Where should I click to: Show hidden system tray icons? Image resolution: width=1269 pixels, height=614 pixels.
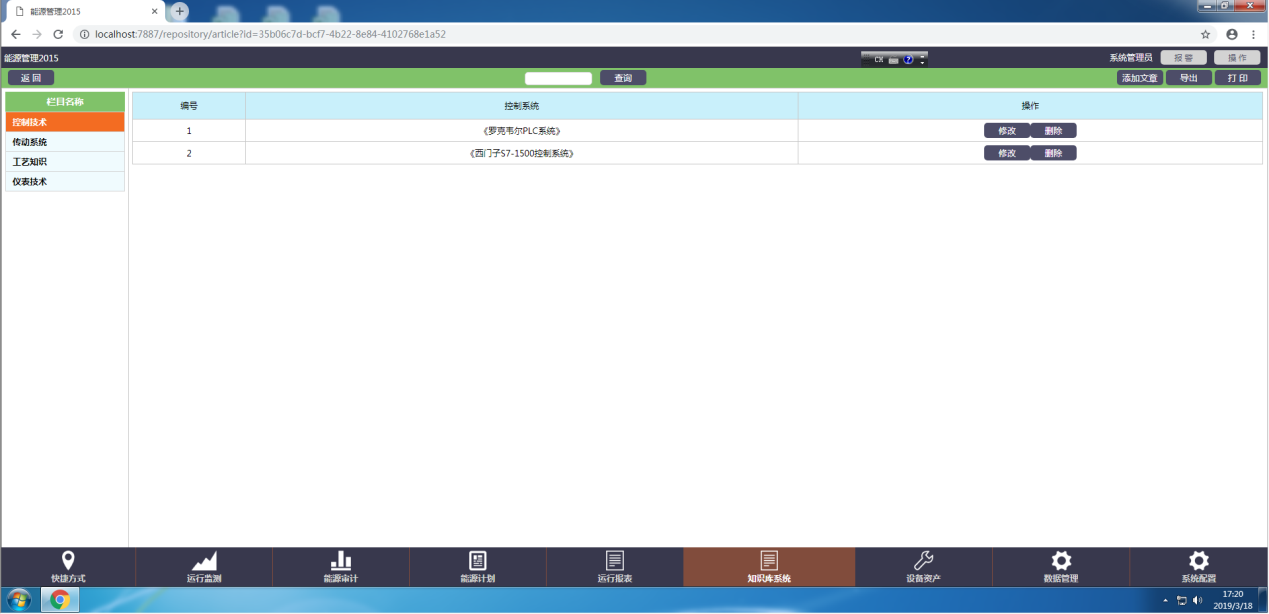coord(1165,600)
